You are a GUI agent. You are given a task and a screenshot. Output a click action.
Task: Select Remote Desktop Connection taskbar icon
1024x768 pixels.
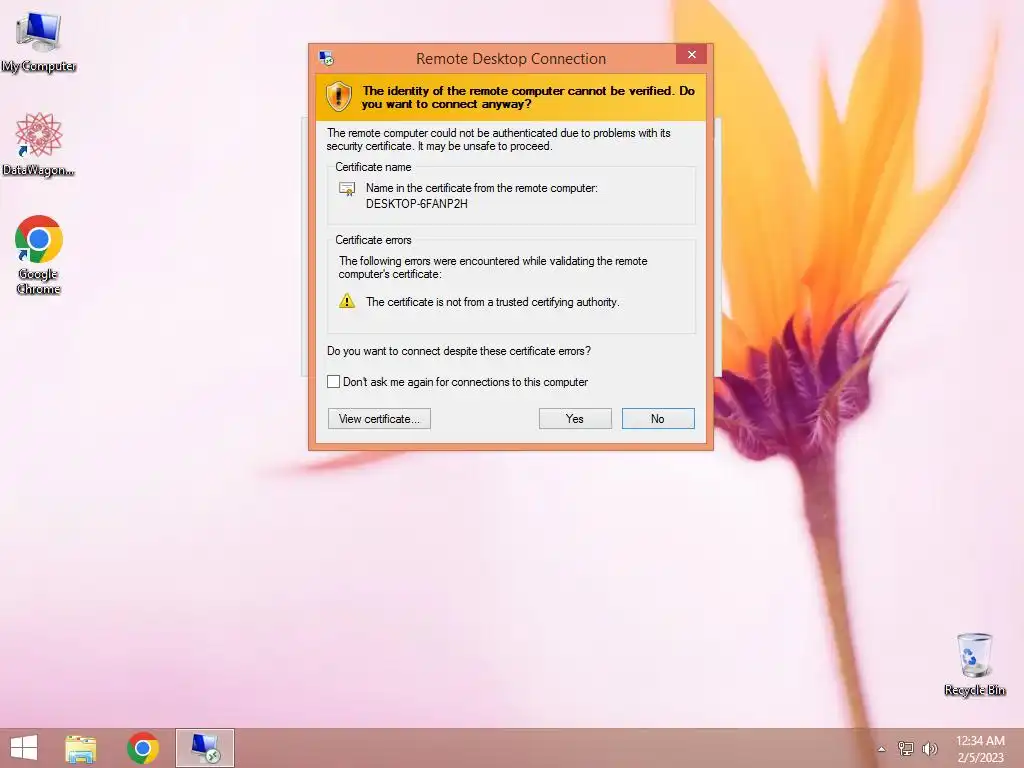point(205,748)
